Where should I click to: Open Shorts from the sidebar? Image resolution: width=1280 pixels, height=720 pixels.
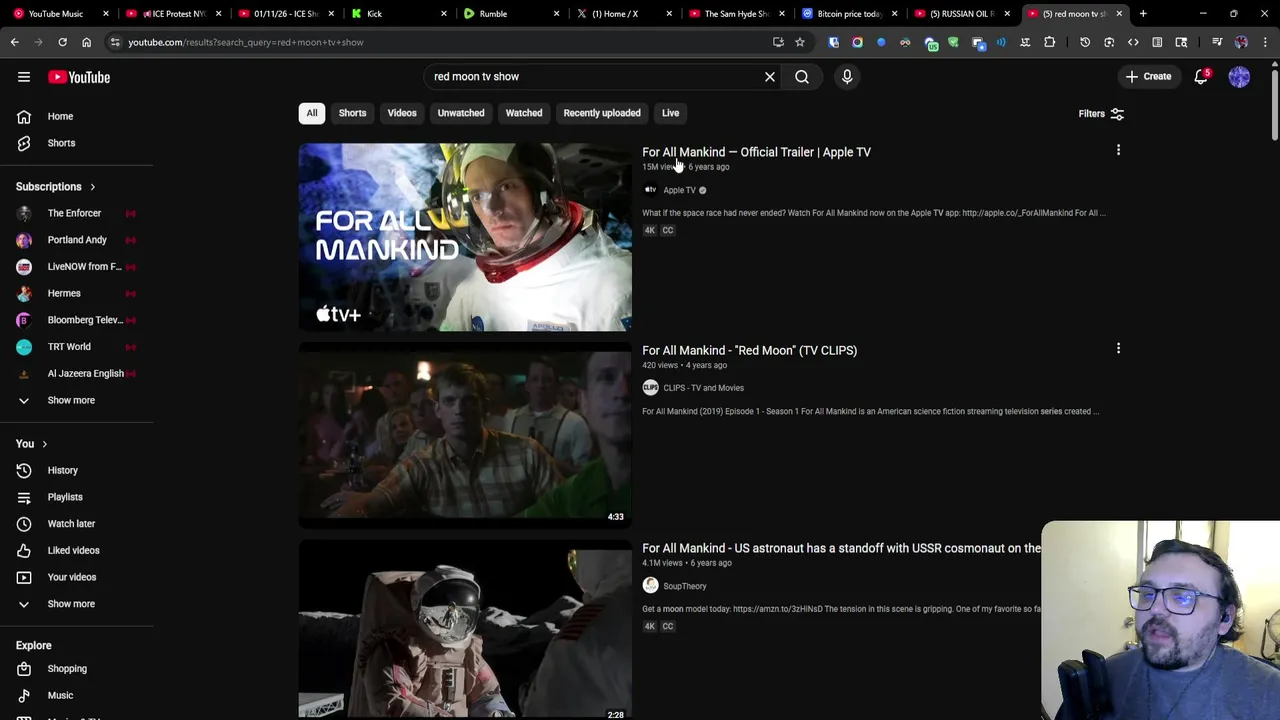pos(61,143)
